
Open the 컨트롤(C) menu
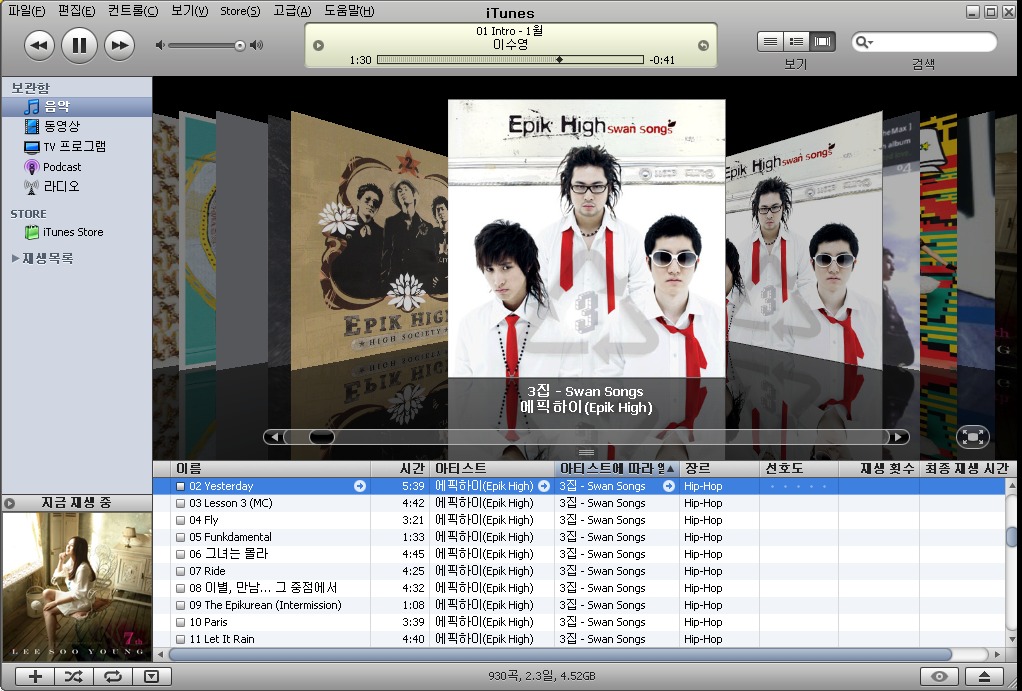coord(133,10)
